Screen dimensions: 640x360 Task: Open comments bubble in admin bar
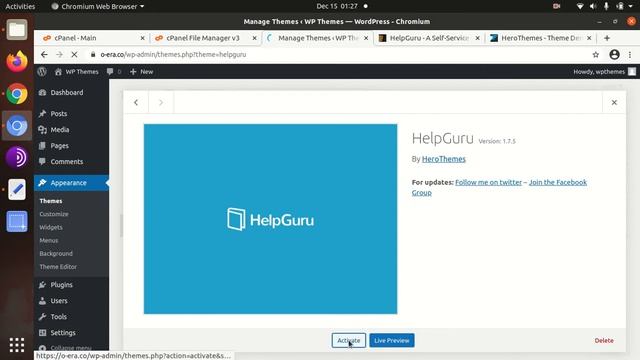click(x=114, y=71)
